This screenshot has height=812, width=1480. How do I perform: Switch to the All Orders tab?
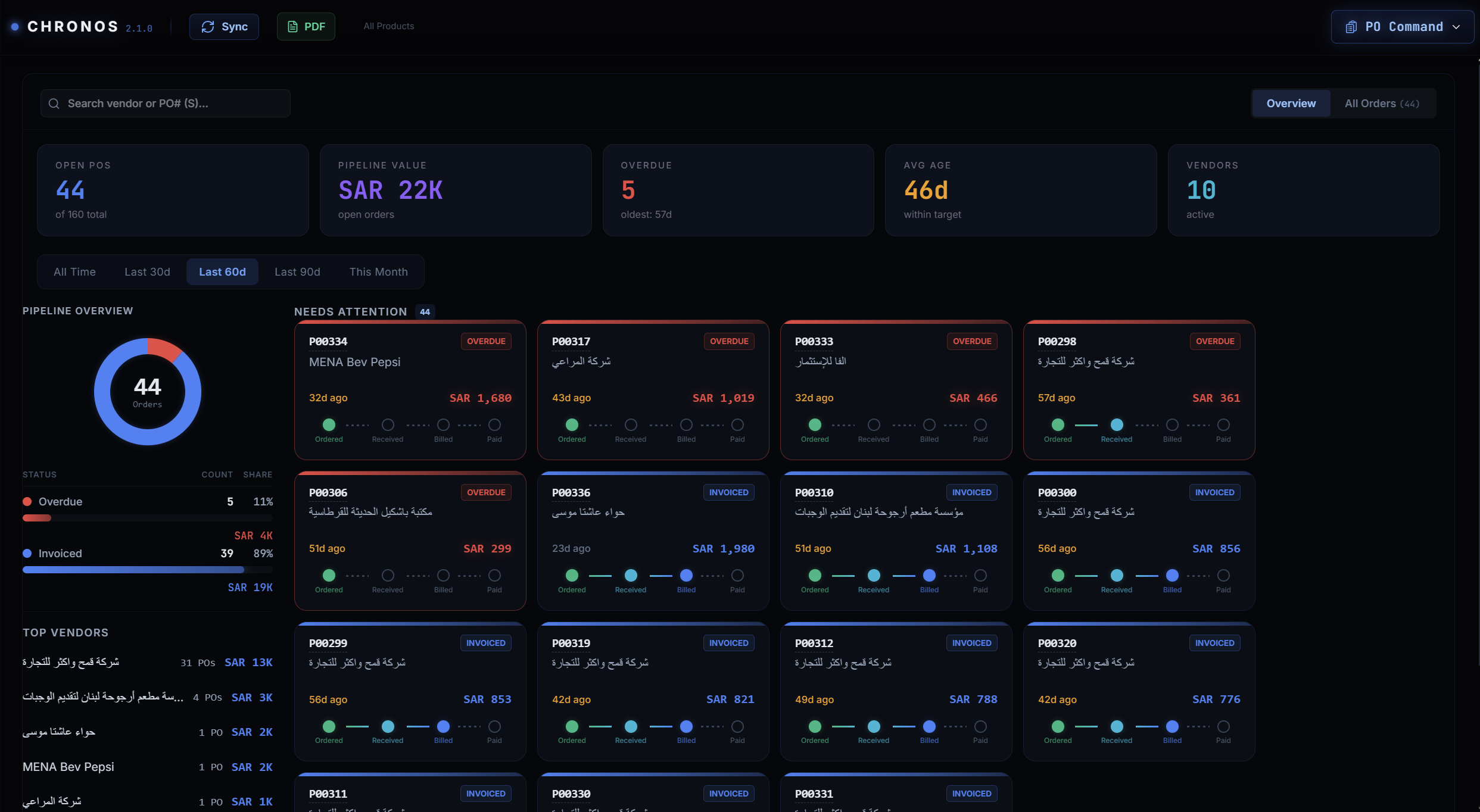1382,104
